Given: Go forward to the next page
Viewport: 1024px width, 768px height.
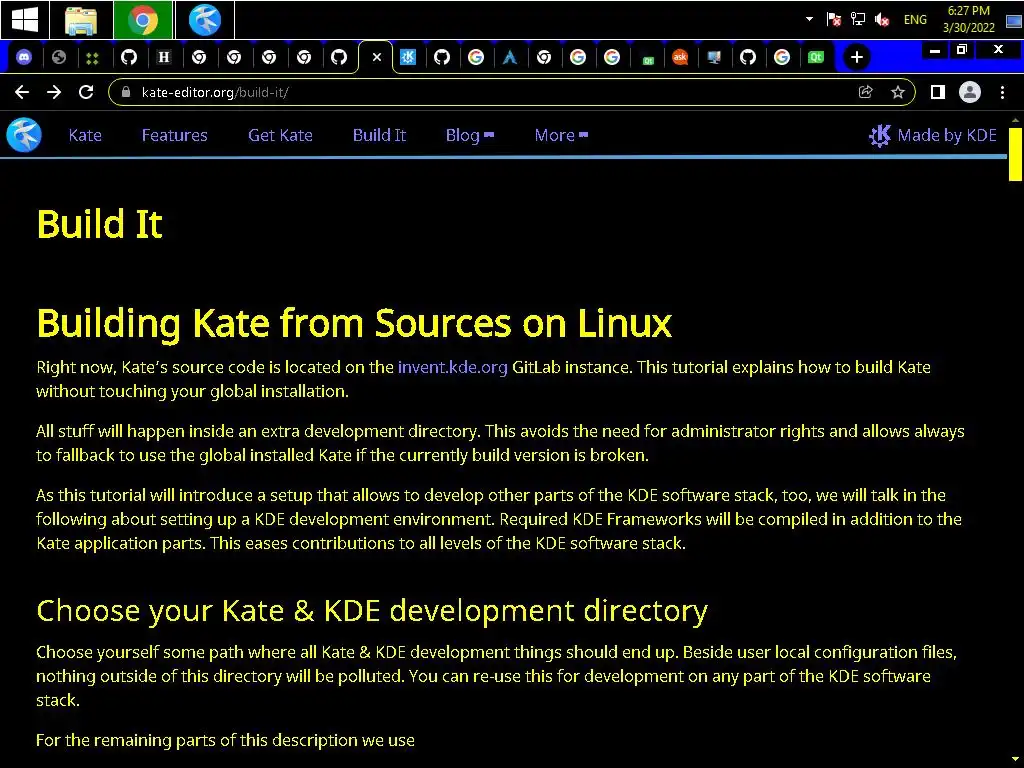Looking at the screenshot, I should 54,92.
